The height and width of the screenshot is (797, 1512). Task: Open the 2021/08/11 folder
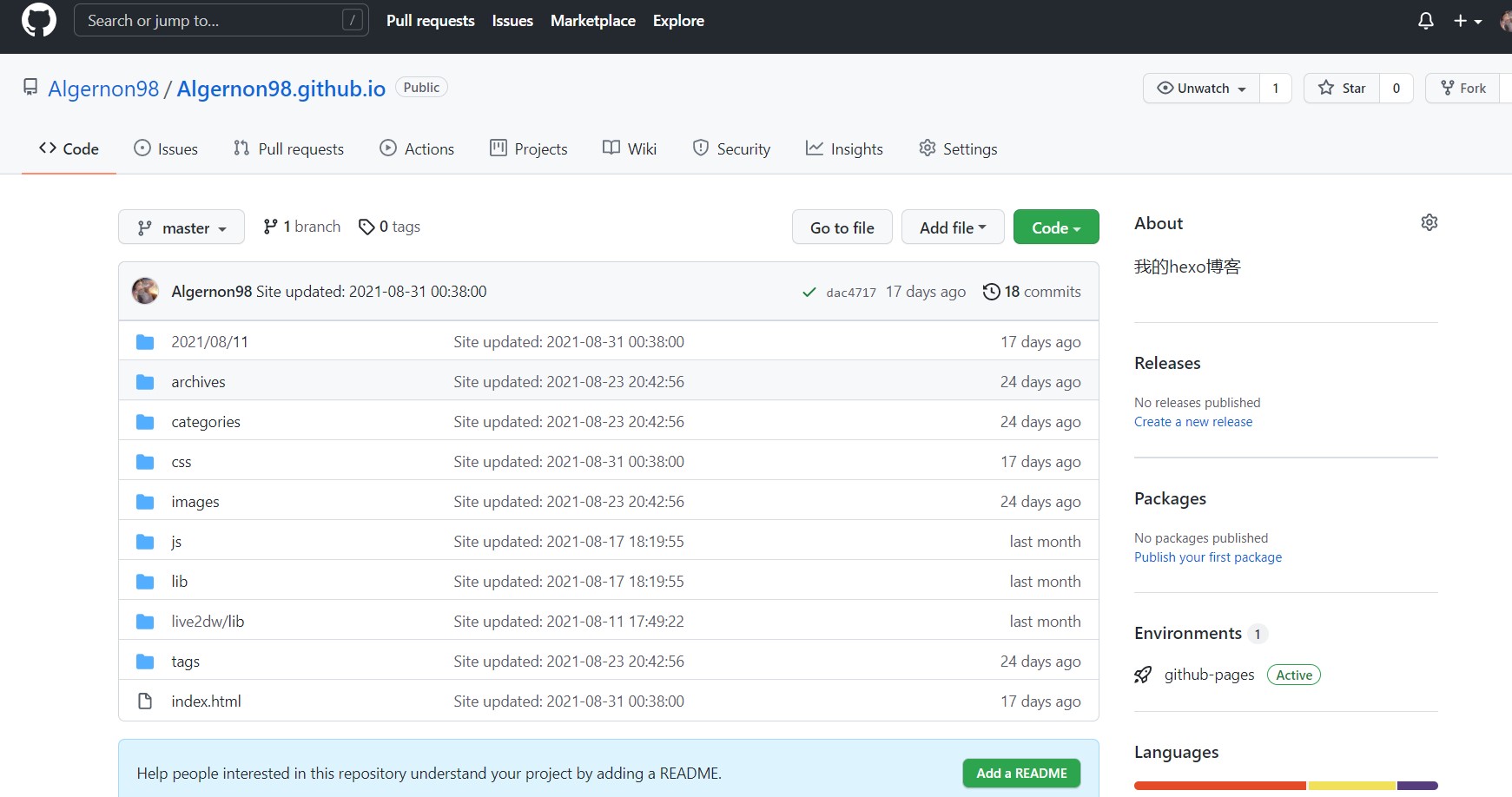click(209, 342)
